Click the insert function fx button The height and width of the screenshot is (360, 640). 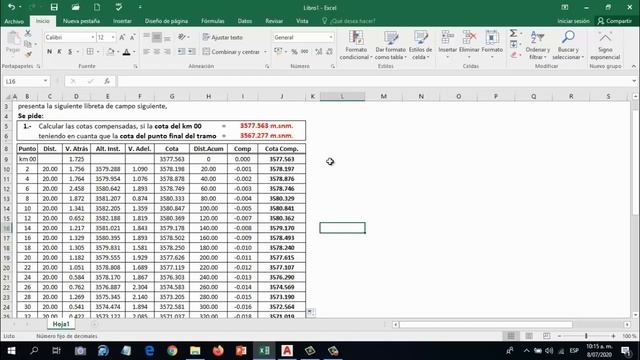pyautogui.click(x=107, y=81)
